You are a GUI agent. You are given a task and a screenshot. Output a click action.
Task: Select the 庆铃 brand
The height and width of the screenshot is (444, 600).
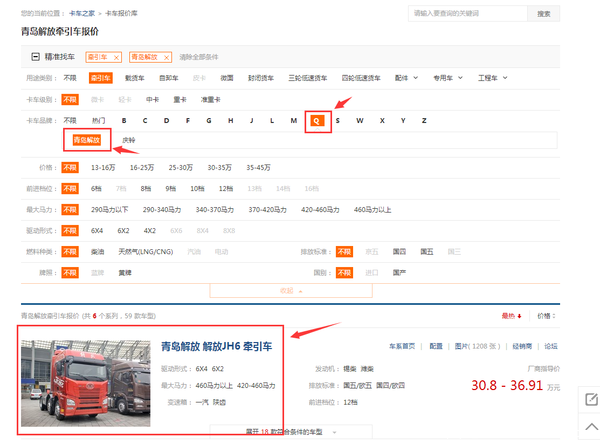coord(129,140)
